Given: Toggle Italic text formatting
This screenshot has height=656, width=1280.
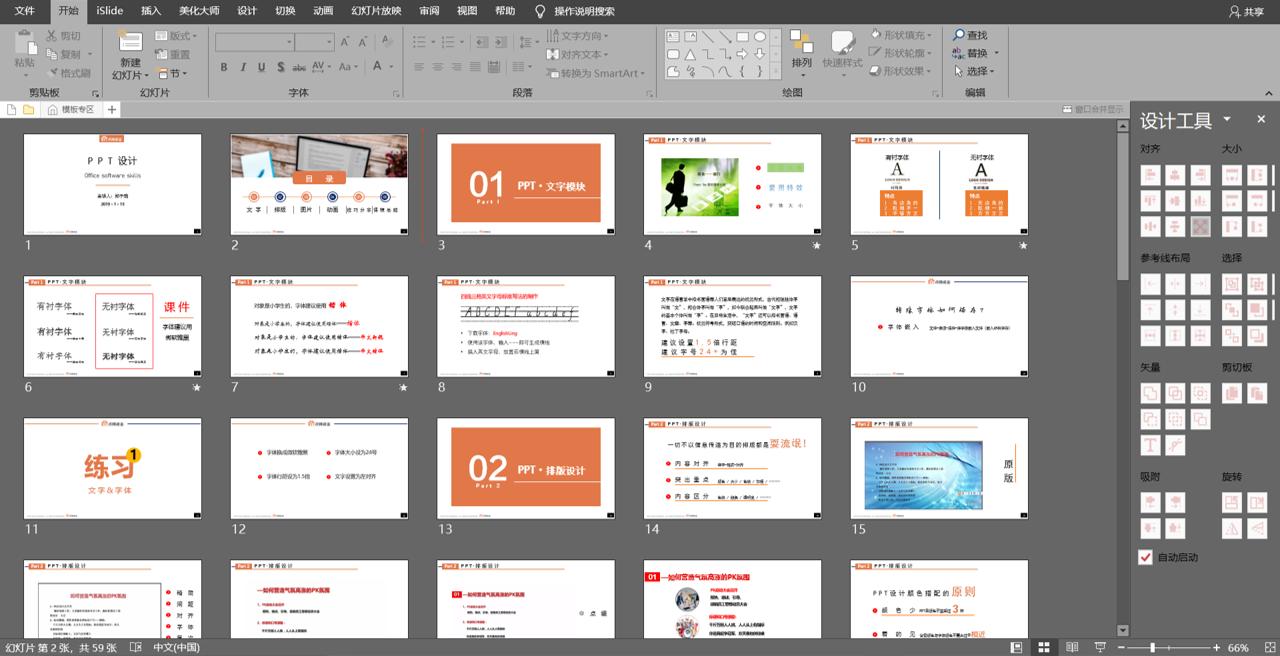Looking at the screenshot, I should pos(242,67).
